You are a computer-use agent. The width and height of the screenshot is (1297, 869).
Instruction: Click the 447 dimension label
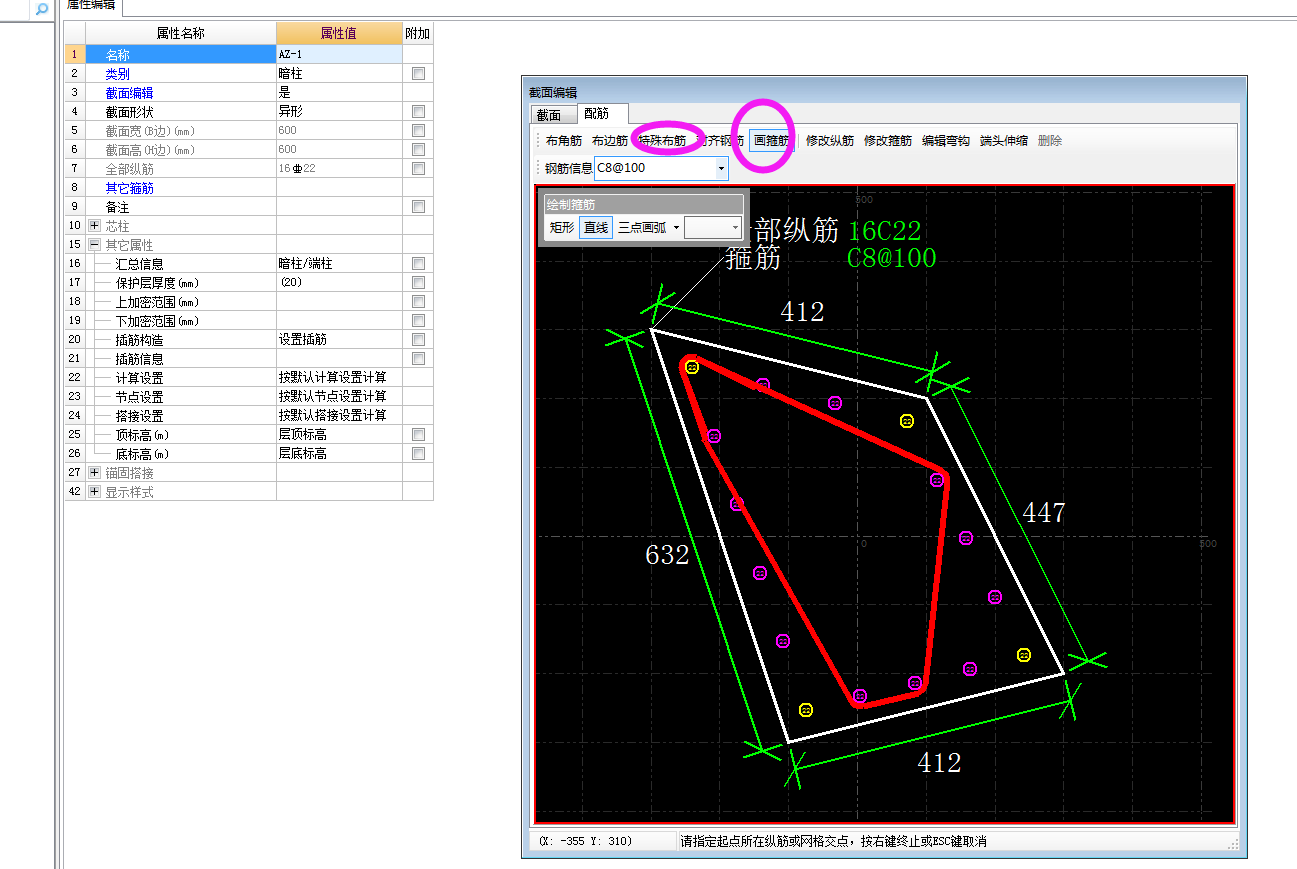1044,513
